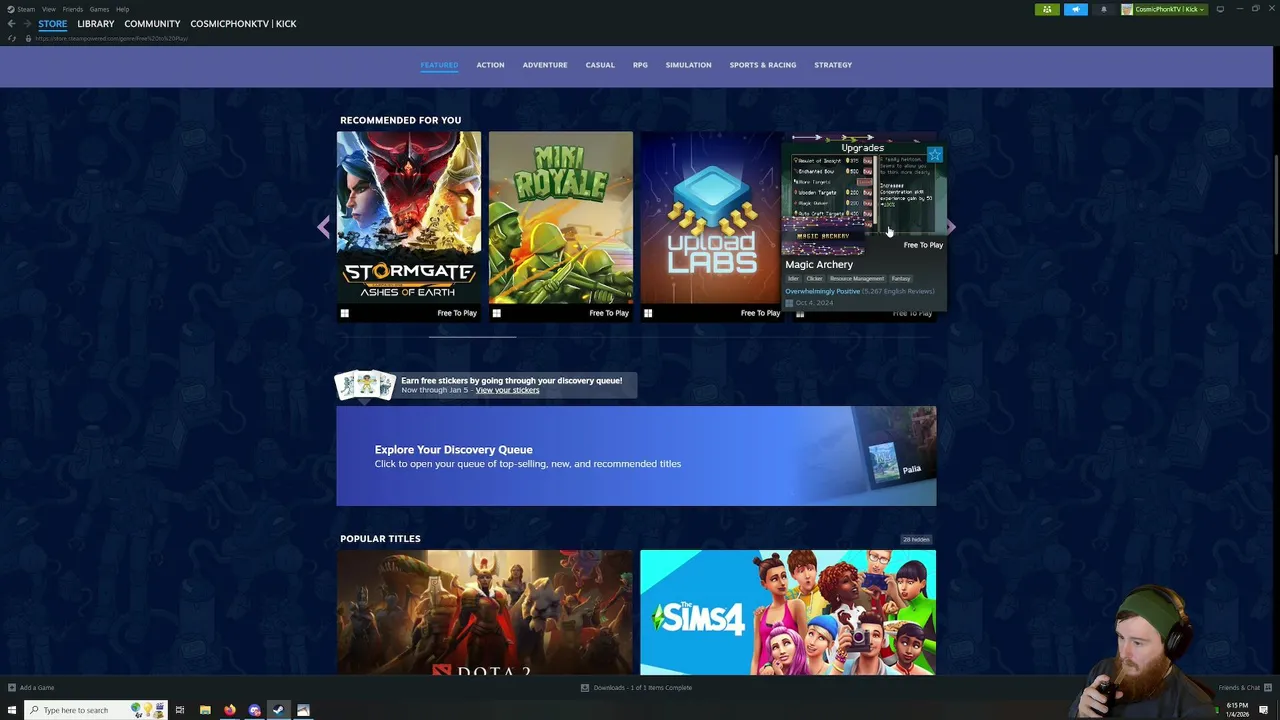Go to the LIBRARY section
Image resolution: width=1280 pixels, height=720 pixels.
point(96,24)
